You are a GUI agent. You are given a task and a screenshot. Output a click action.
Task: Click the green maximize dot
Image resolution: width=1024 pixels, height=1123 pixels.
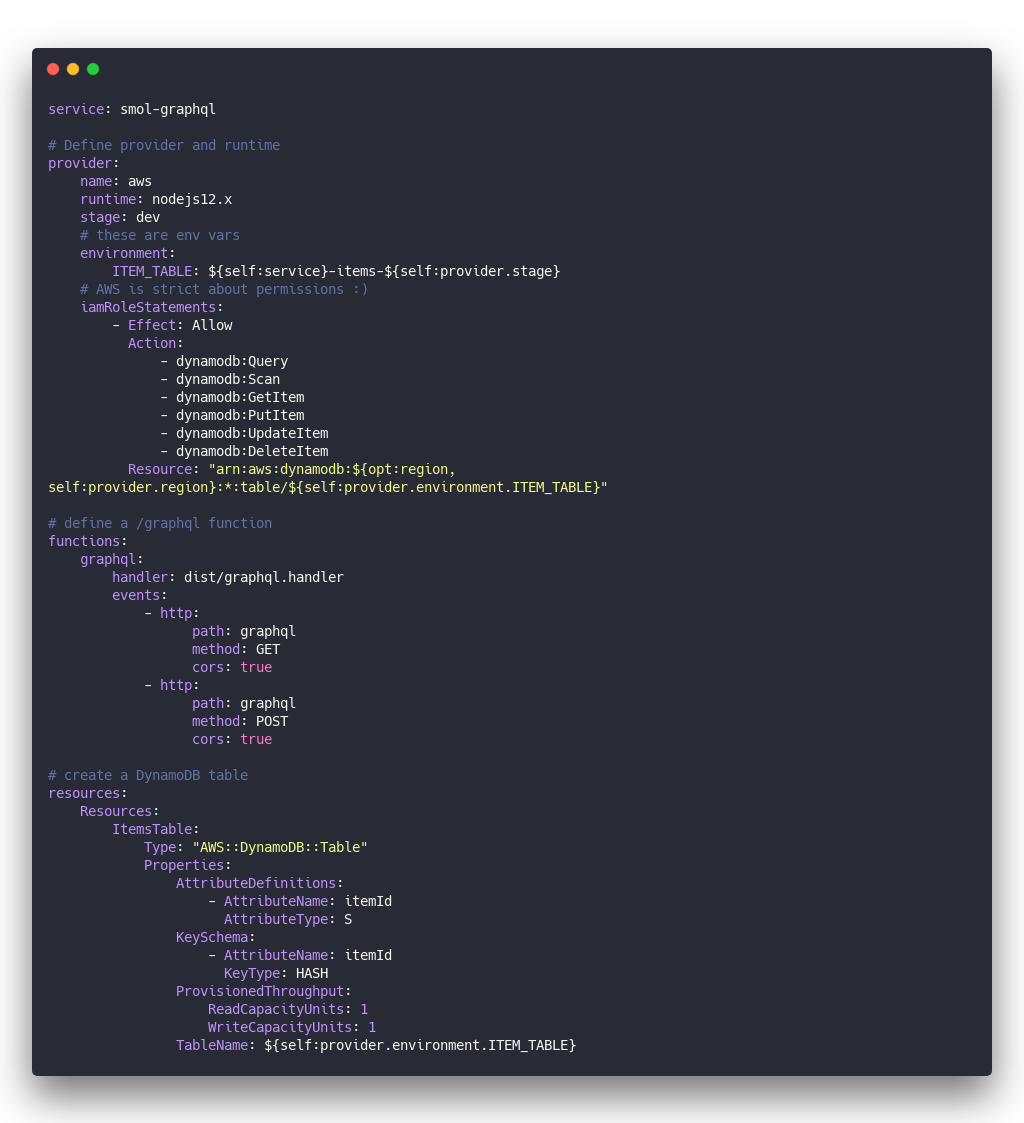(x=93, y=69)
